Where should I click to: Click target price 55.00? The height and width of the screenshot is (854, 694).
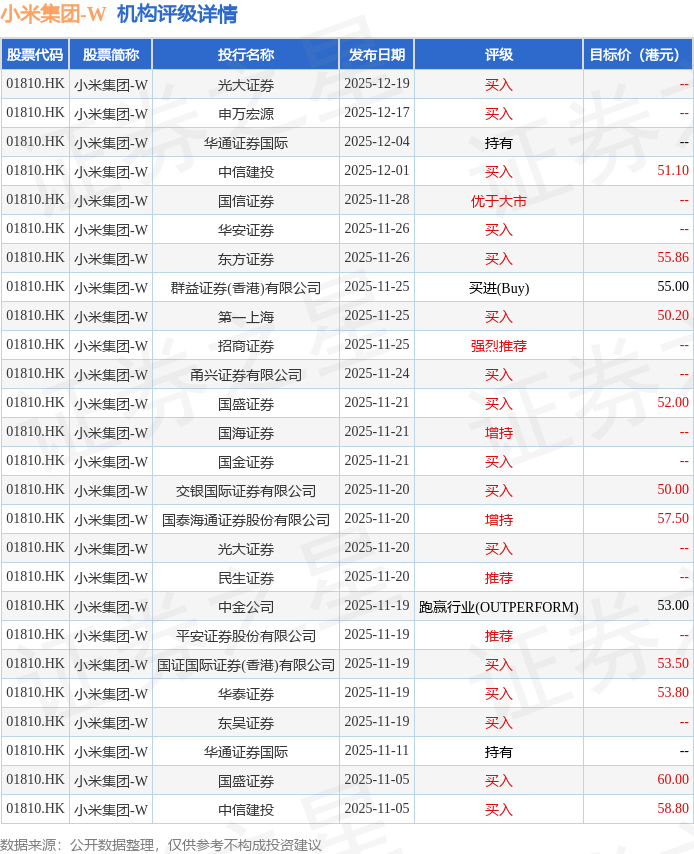click(x=673, y=286)
